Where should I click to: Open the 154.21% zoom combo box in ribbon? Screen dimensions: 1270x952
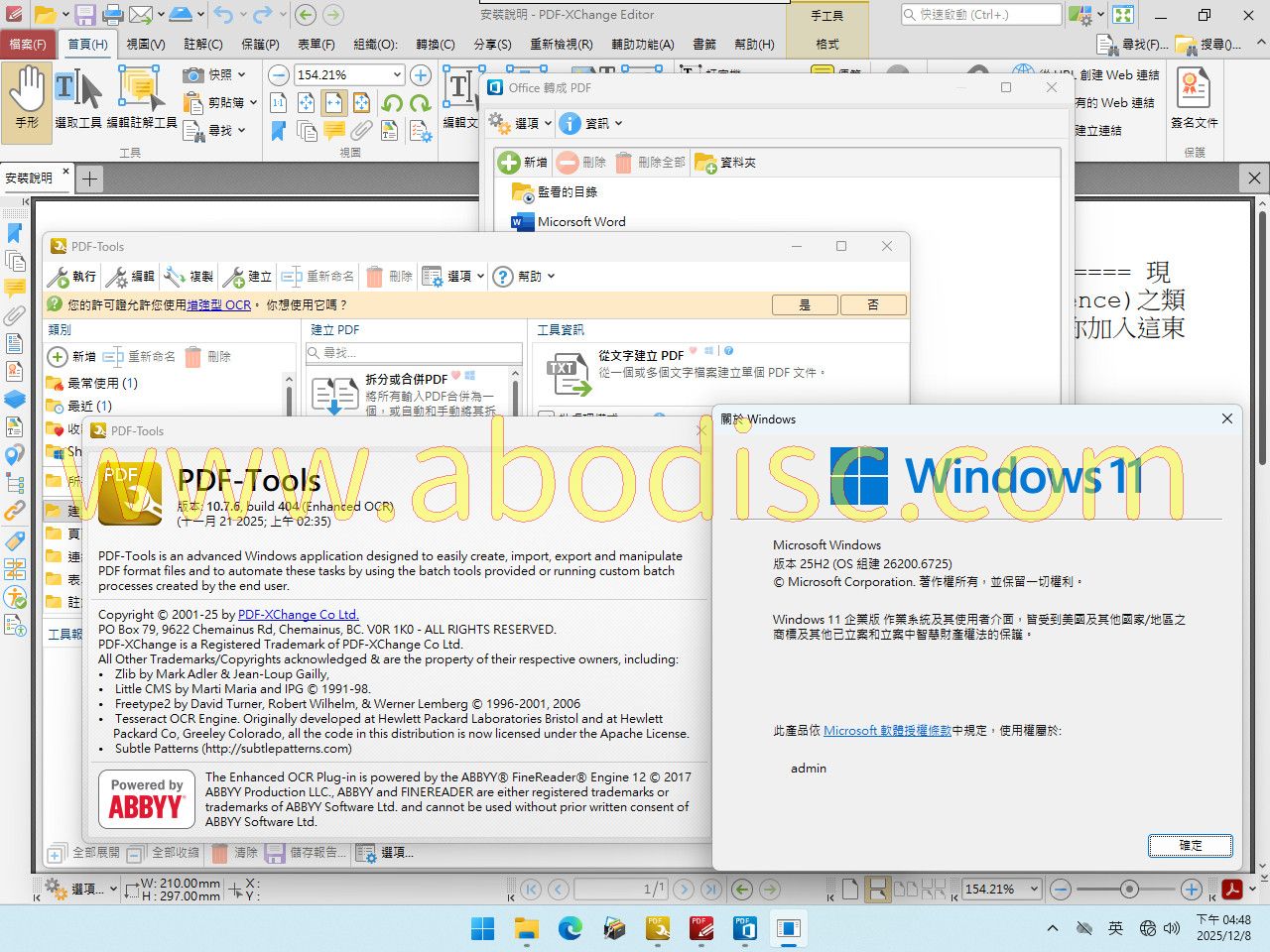click(x=397, y=75)
